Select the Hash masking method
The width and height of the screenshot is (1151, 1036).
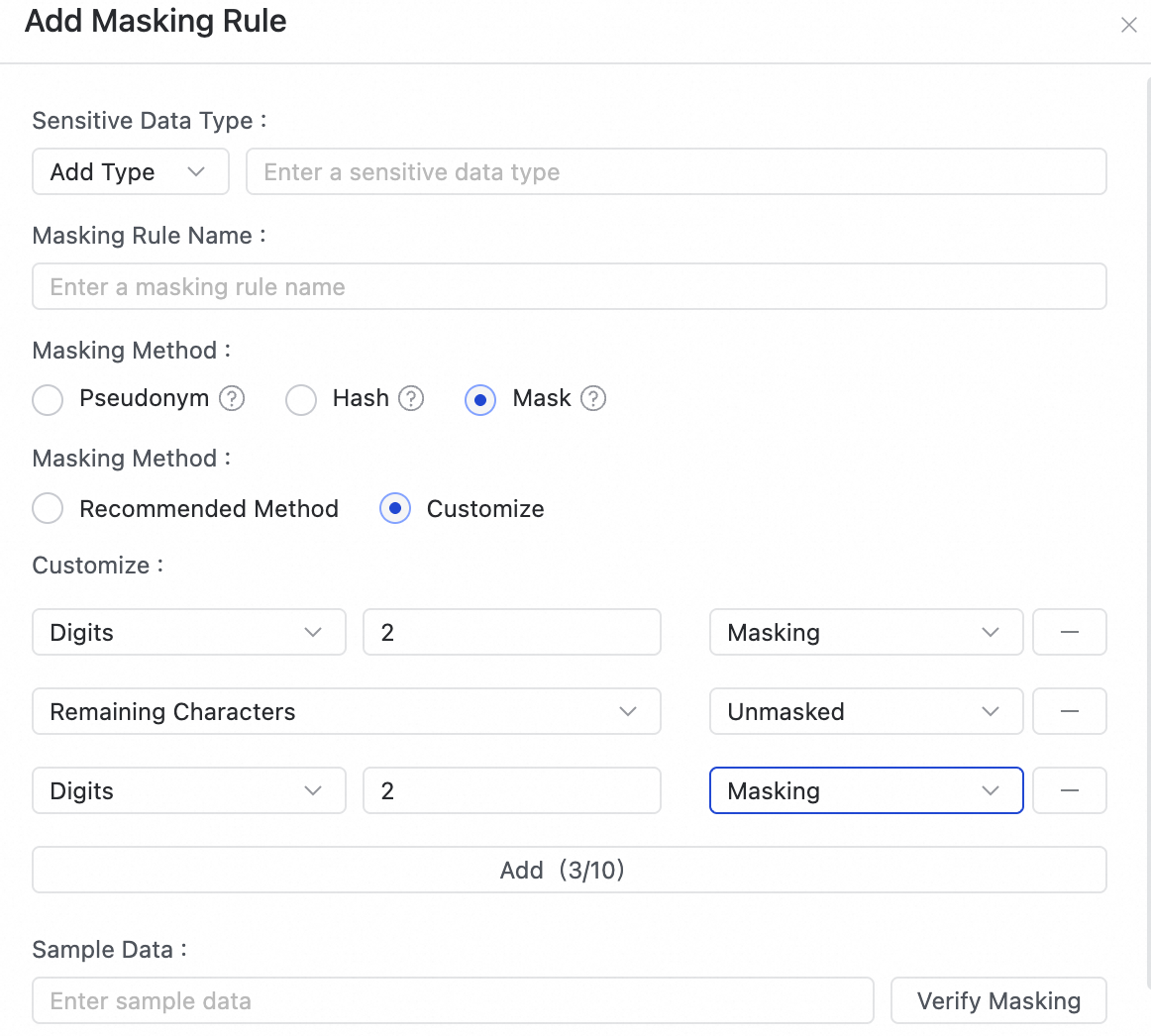[x=301, y=399]
